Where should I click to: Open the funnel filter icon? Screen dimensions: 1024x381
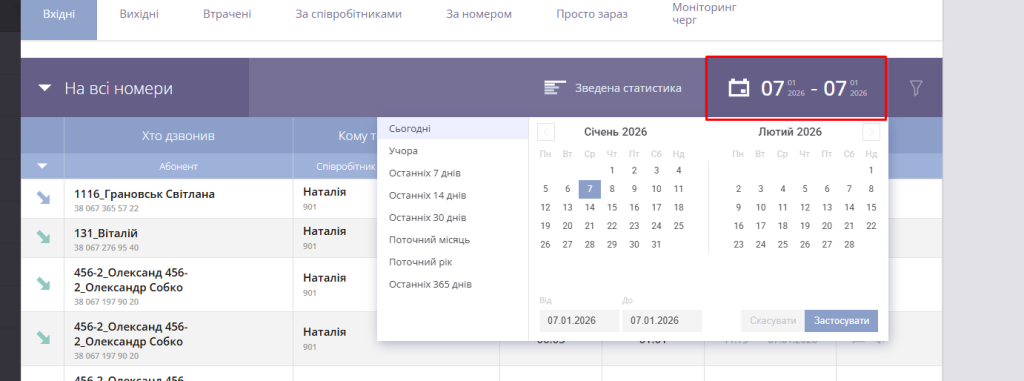916,88
